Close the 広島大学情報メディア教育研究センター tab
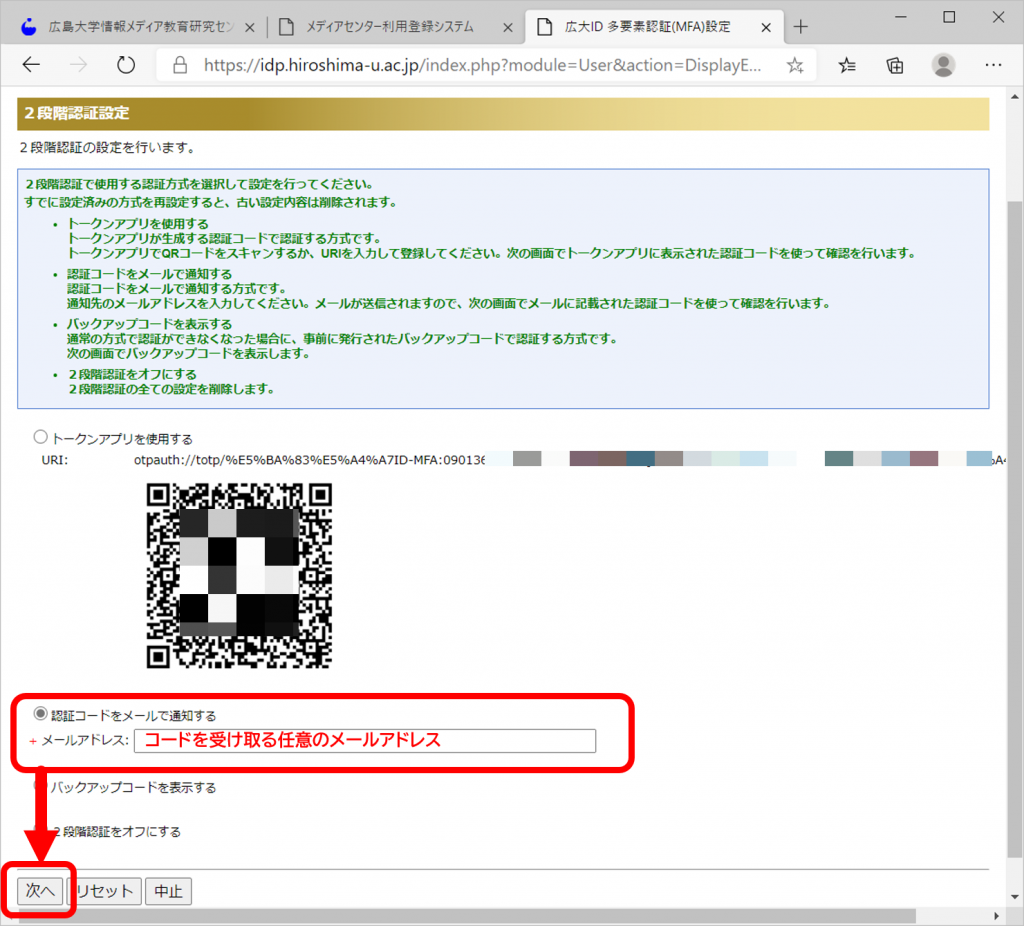 pos(249,27)
